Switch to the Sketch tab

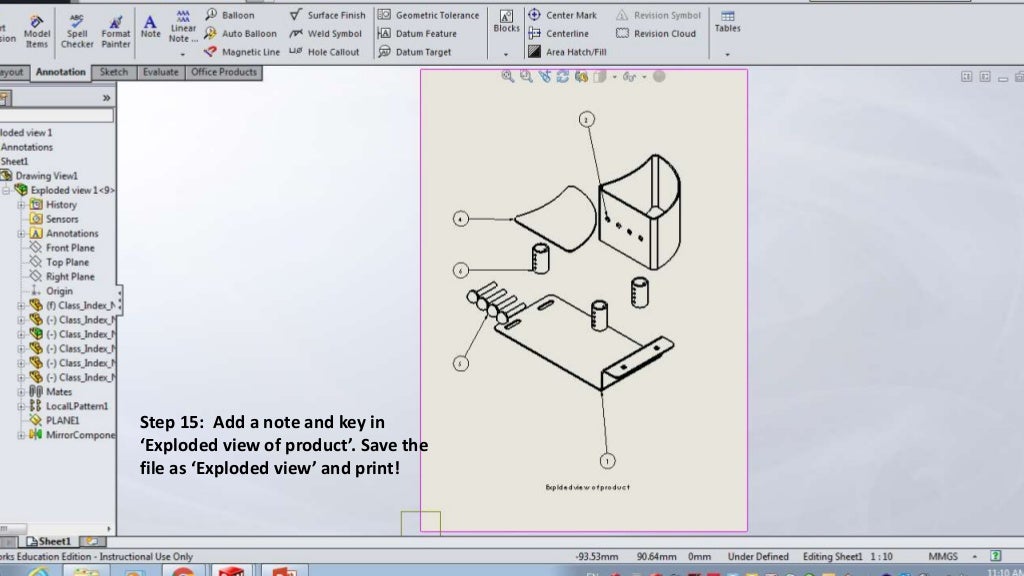coord(114,72)
